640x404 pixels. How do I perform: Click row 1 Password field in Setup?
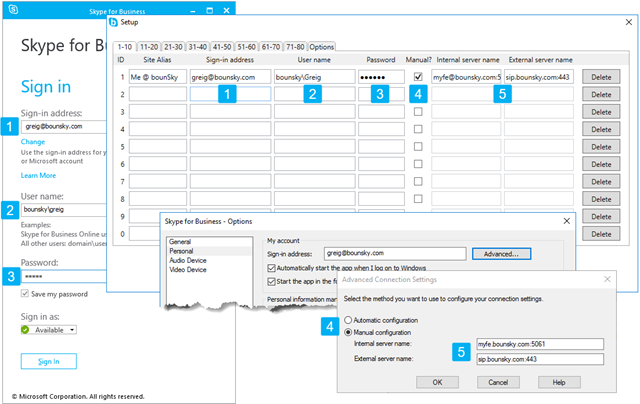tap(381, 77)
